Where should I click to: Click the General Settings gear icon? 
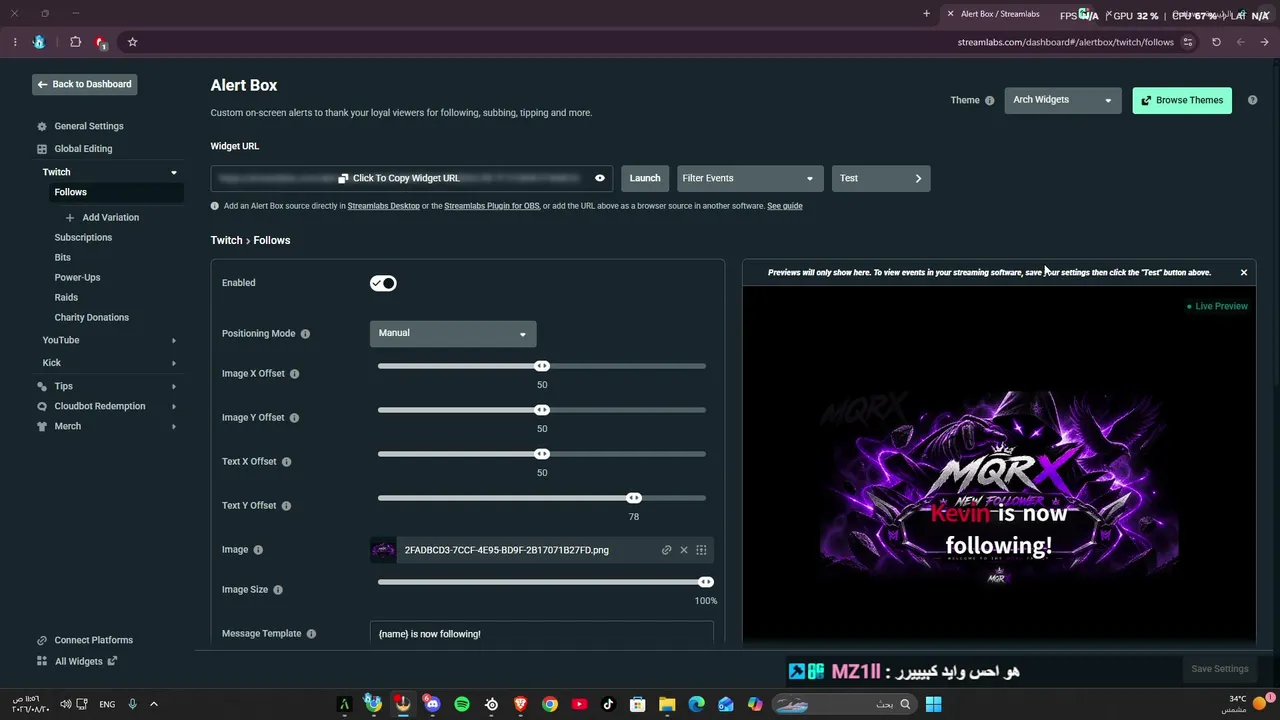click(42, 127)
